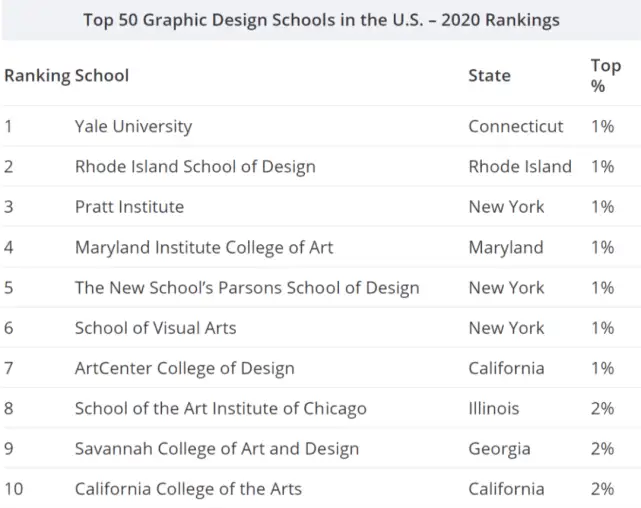
Task: Click the Ranking column header
Action: click(37, 75)
